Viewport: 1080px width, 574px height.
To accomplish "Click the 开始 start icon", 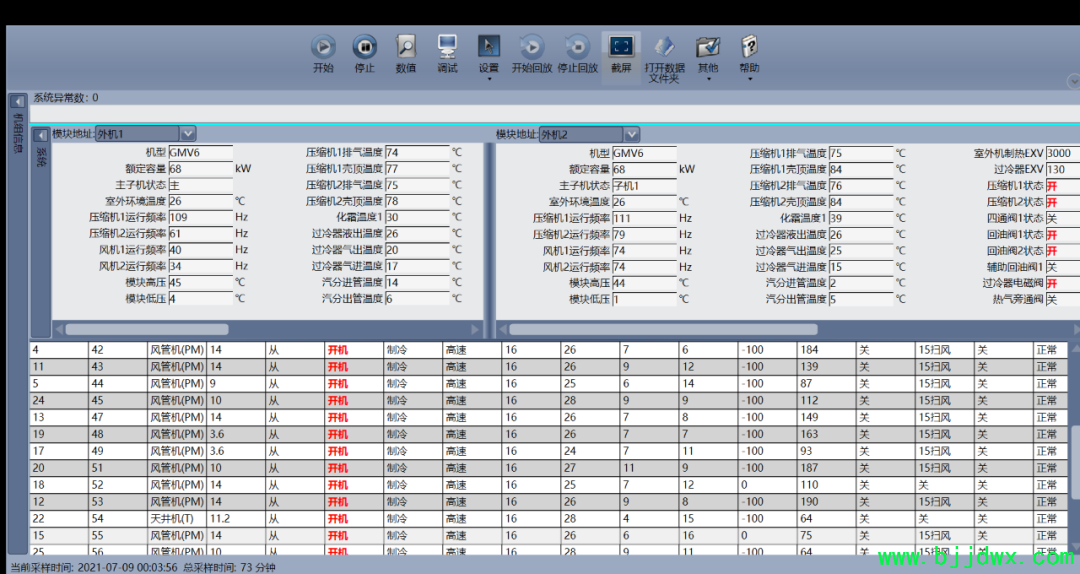I will [x=323, y=47].
